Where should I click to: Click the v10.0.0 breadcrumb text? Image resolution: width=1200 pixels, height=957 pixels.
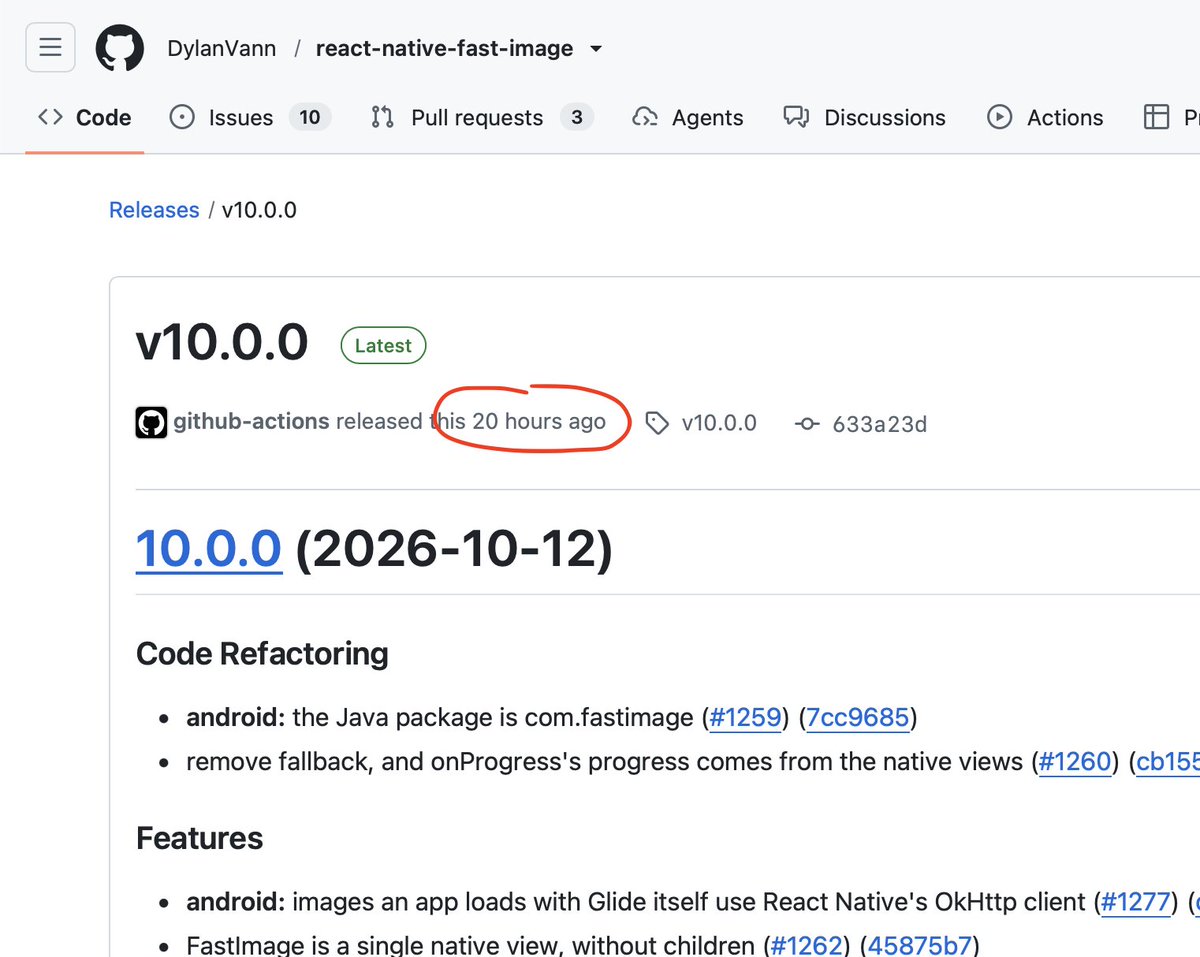click(259, 210)
